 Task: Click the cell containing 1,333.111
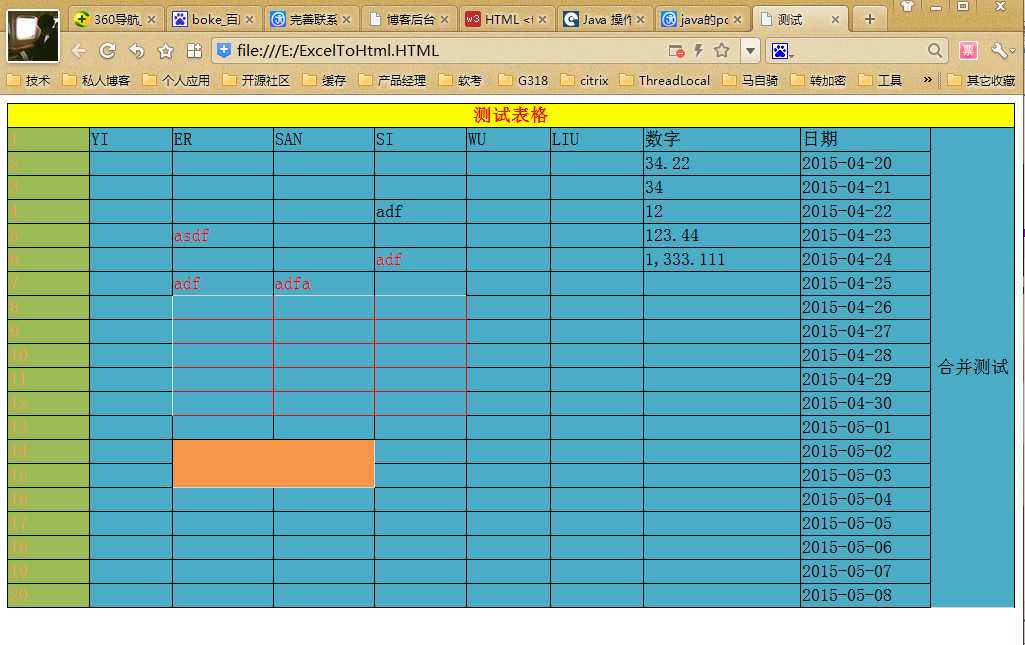pyautogui.click(x=722, y=259)
